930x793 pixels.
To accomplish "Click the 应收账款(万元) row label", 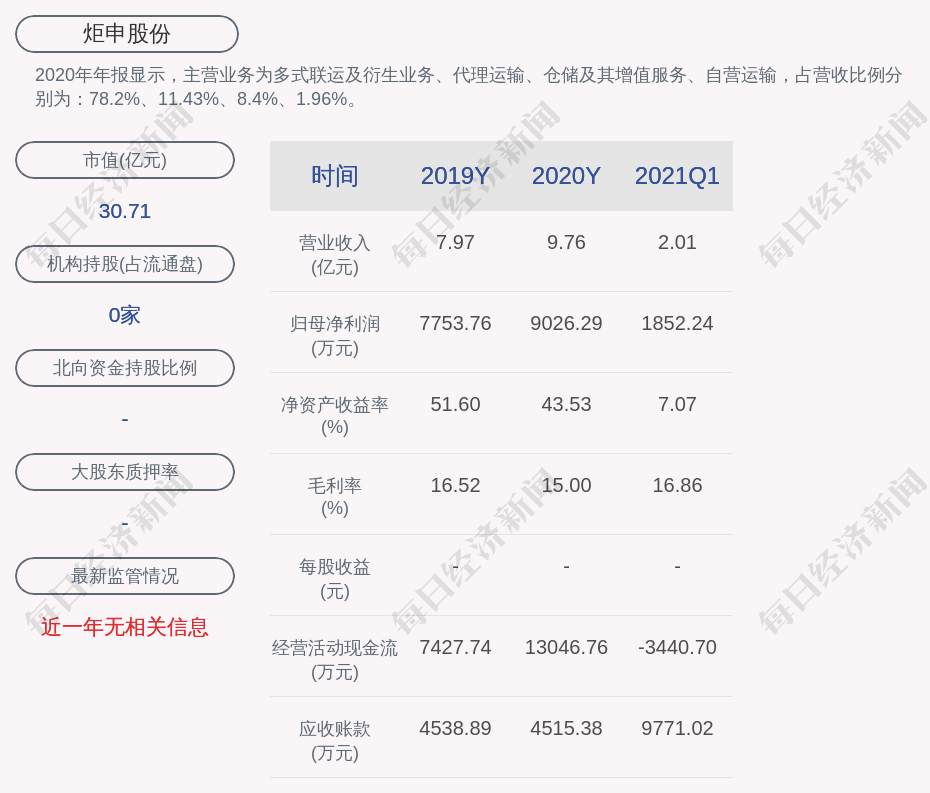I will (334, 740).
